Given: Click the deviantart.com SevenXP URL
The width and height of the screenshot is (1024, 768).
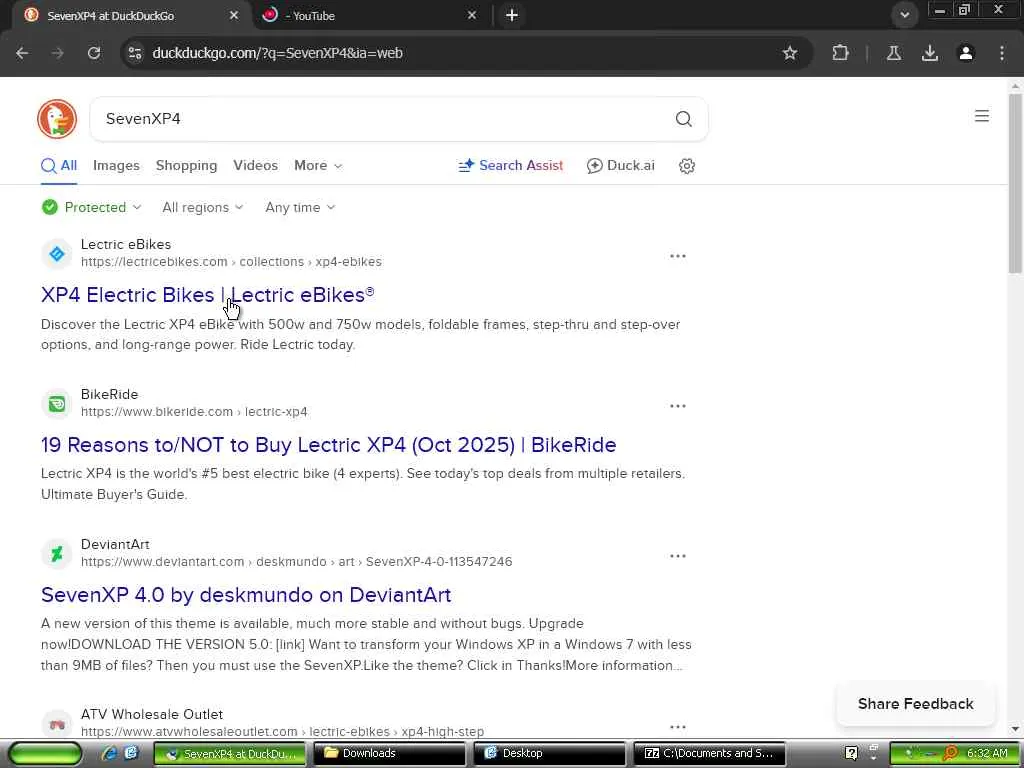Looking at the screenshot, I should click(x=296, y=562).
